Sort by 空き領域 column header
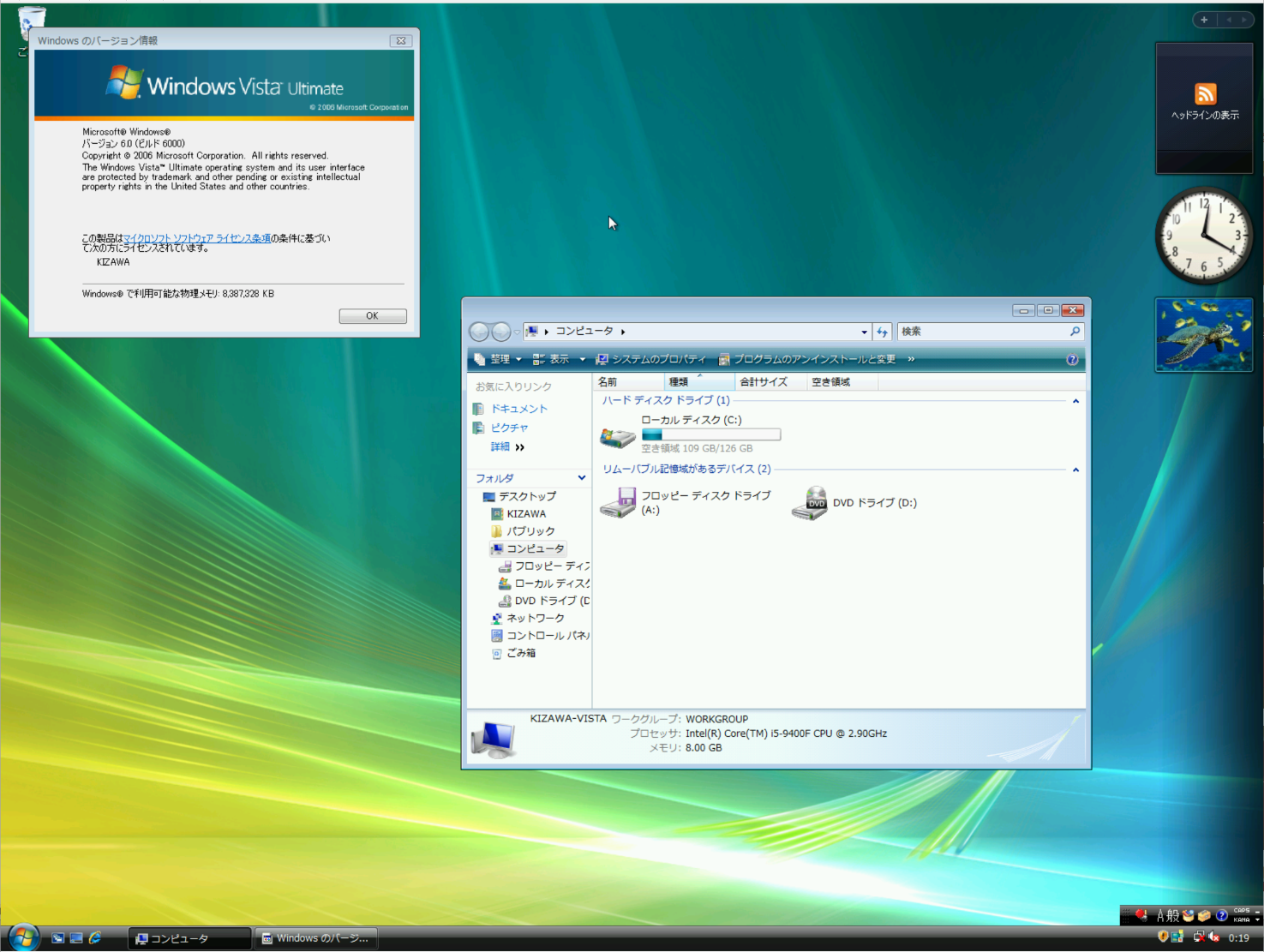 [842, 382]
